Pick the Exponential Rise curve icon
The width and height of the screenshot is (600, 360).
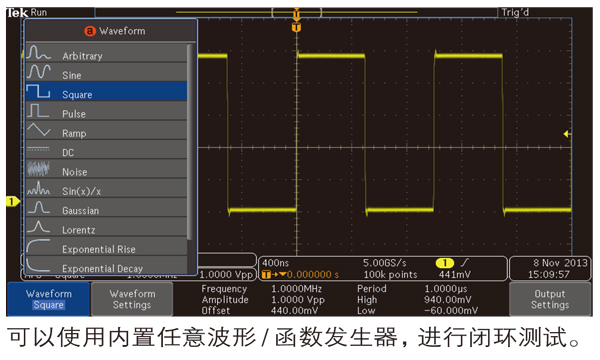[38, 246]
